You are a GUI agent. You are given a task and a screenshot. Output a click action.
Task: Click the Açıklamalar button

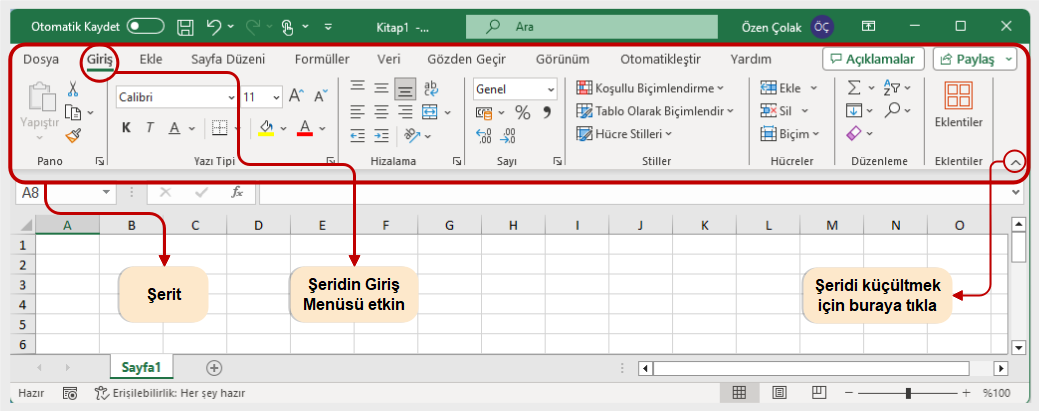873,59
